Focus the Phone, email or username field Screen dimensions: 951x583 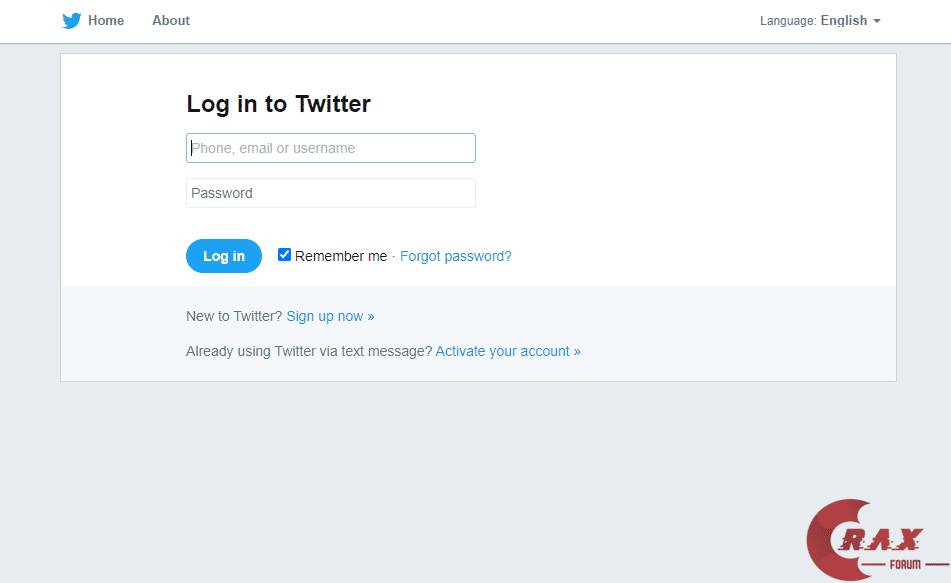click(x=331, y=148)
